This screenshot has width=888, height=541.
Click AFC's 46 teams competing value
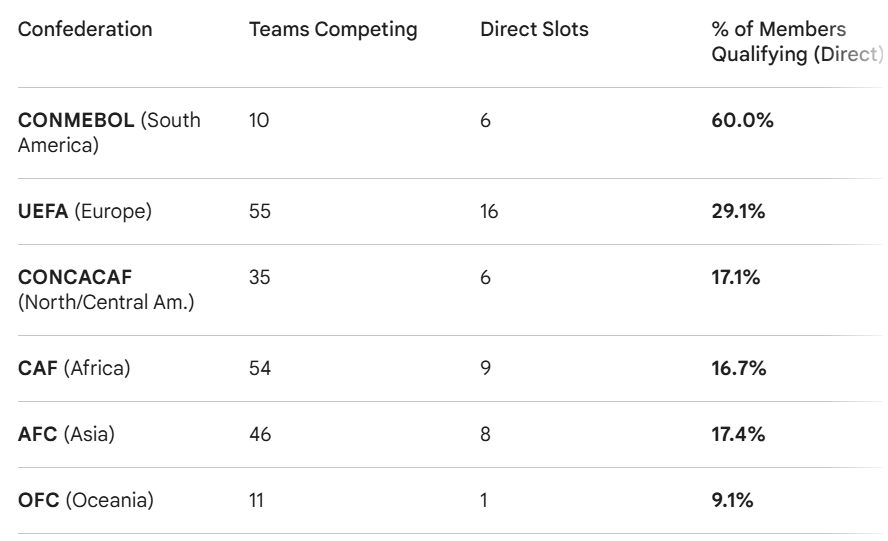coord(259,435)
